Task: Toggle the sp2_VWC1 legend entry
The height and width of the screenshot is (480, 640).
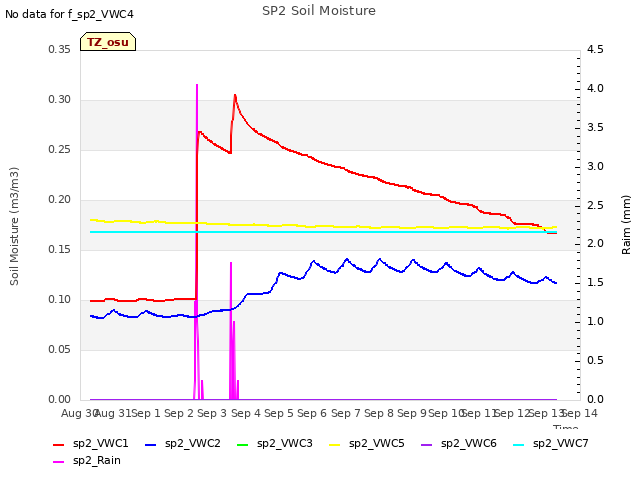Action: pos(91,443)
